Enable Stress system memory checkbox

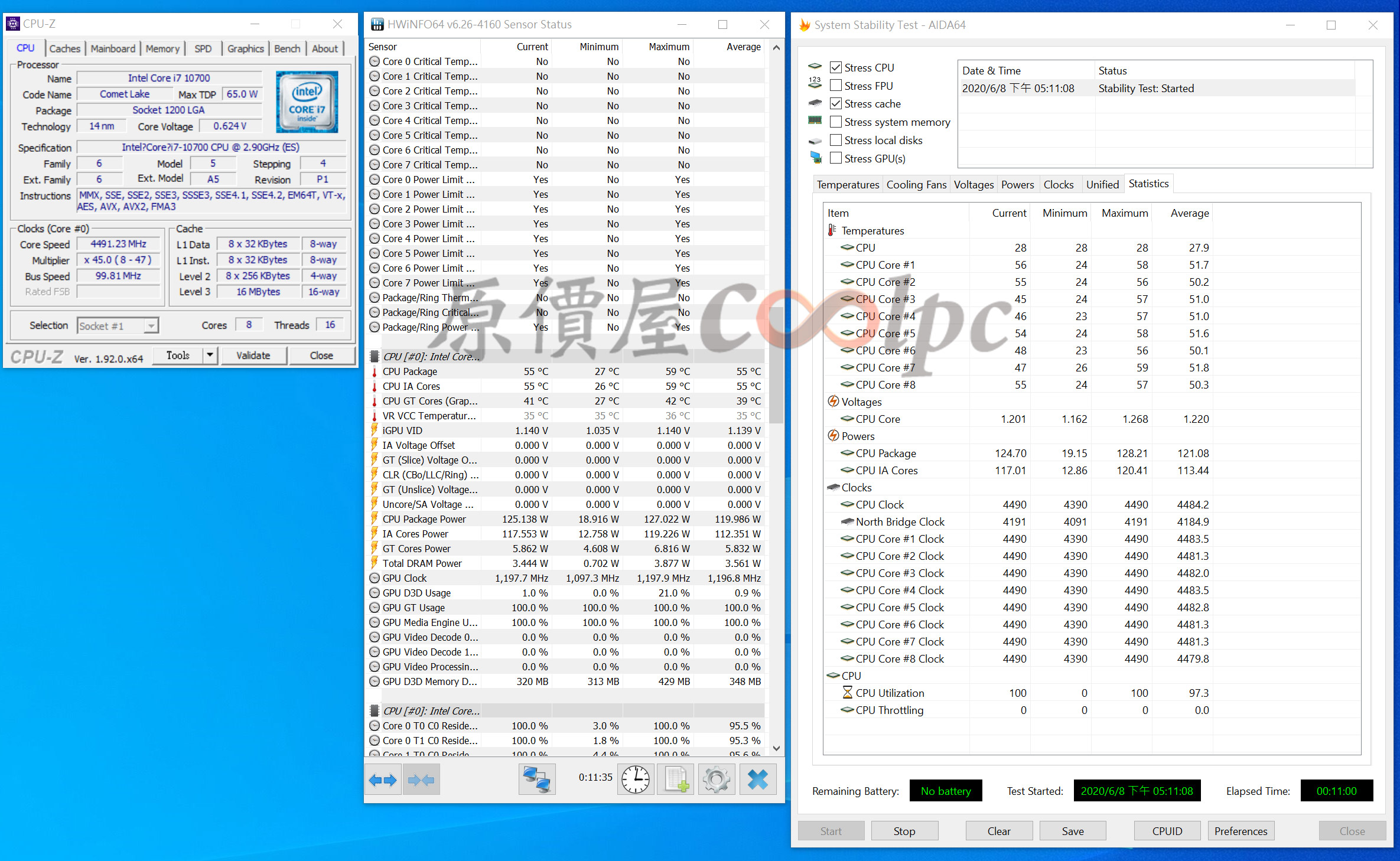(836, 122)
